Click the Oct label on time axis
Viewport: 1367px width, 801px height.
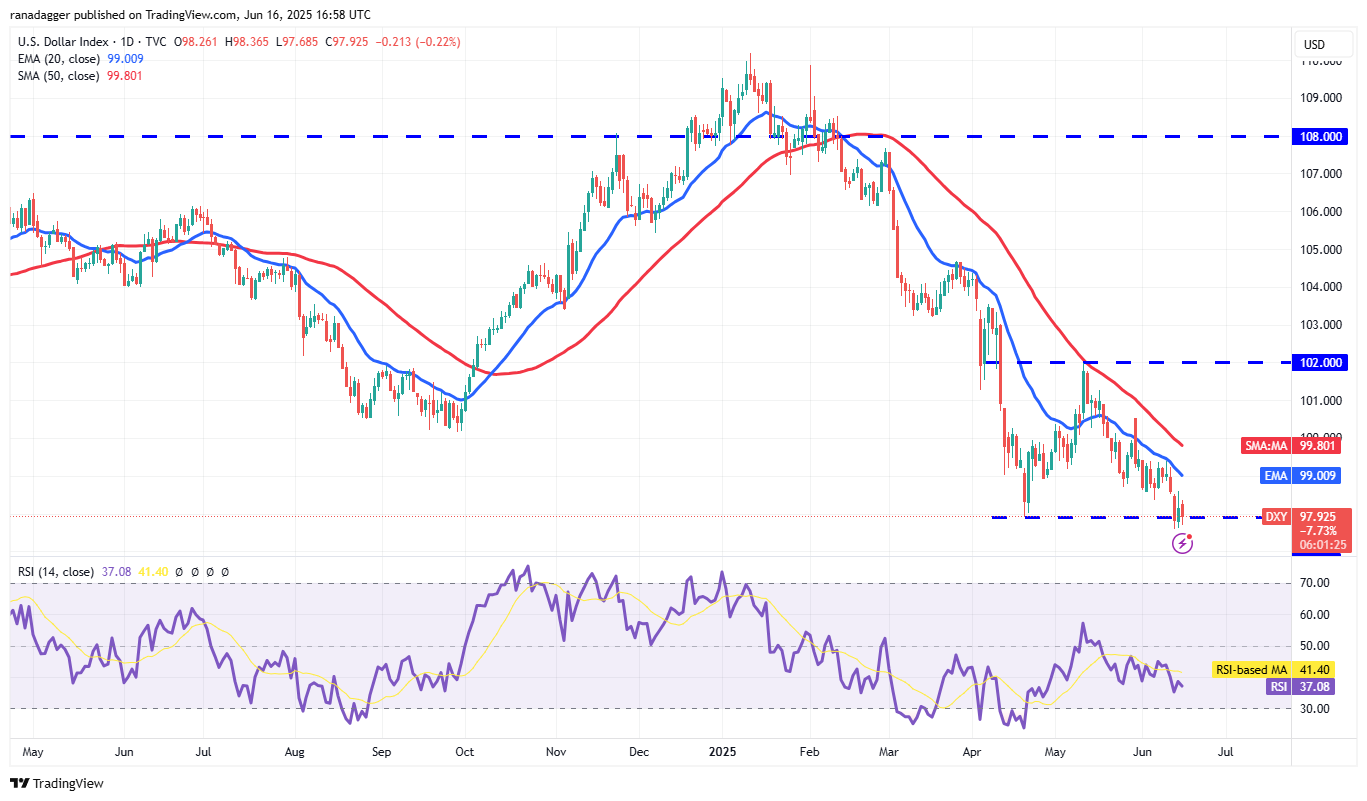click(464, 749)
